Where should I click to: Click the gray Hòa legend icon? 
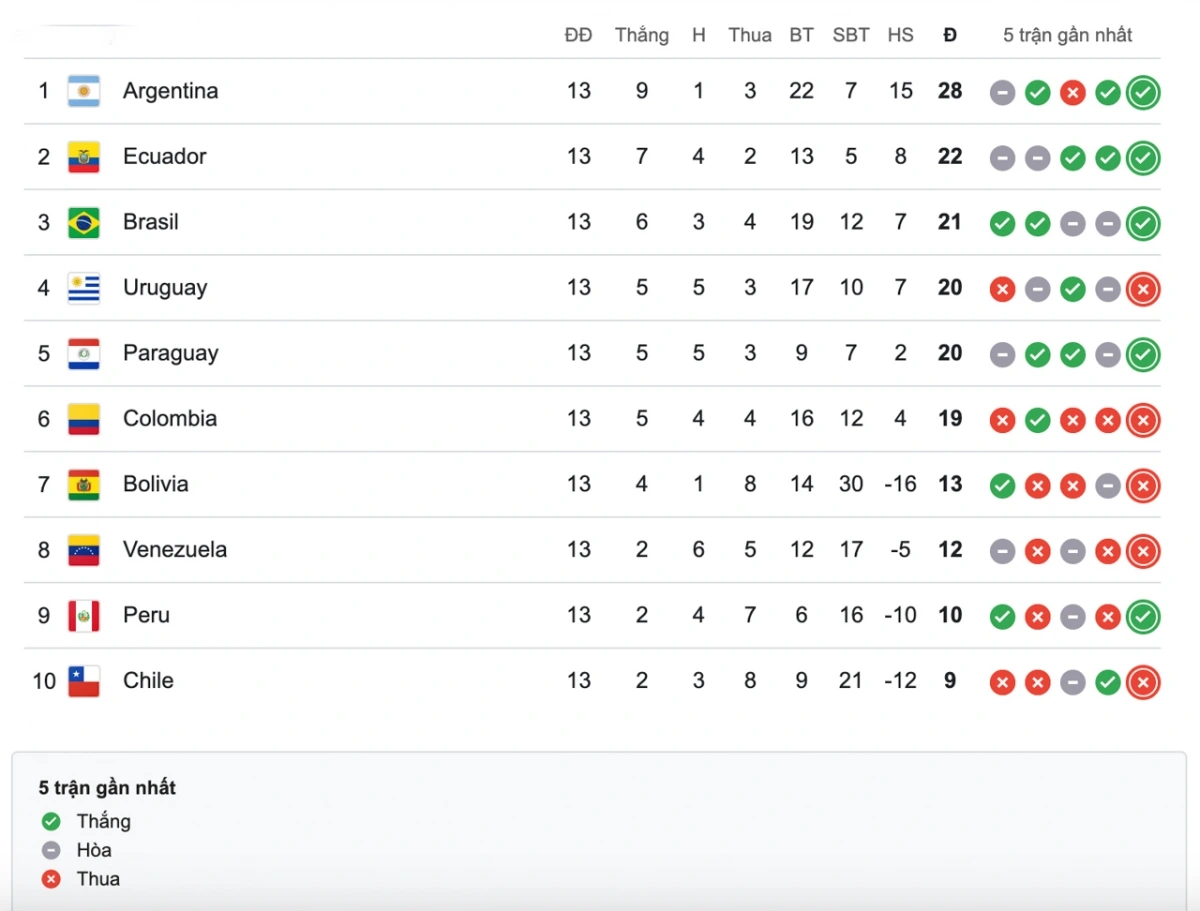[x=51, y=851]
